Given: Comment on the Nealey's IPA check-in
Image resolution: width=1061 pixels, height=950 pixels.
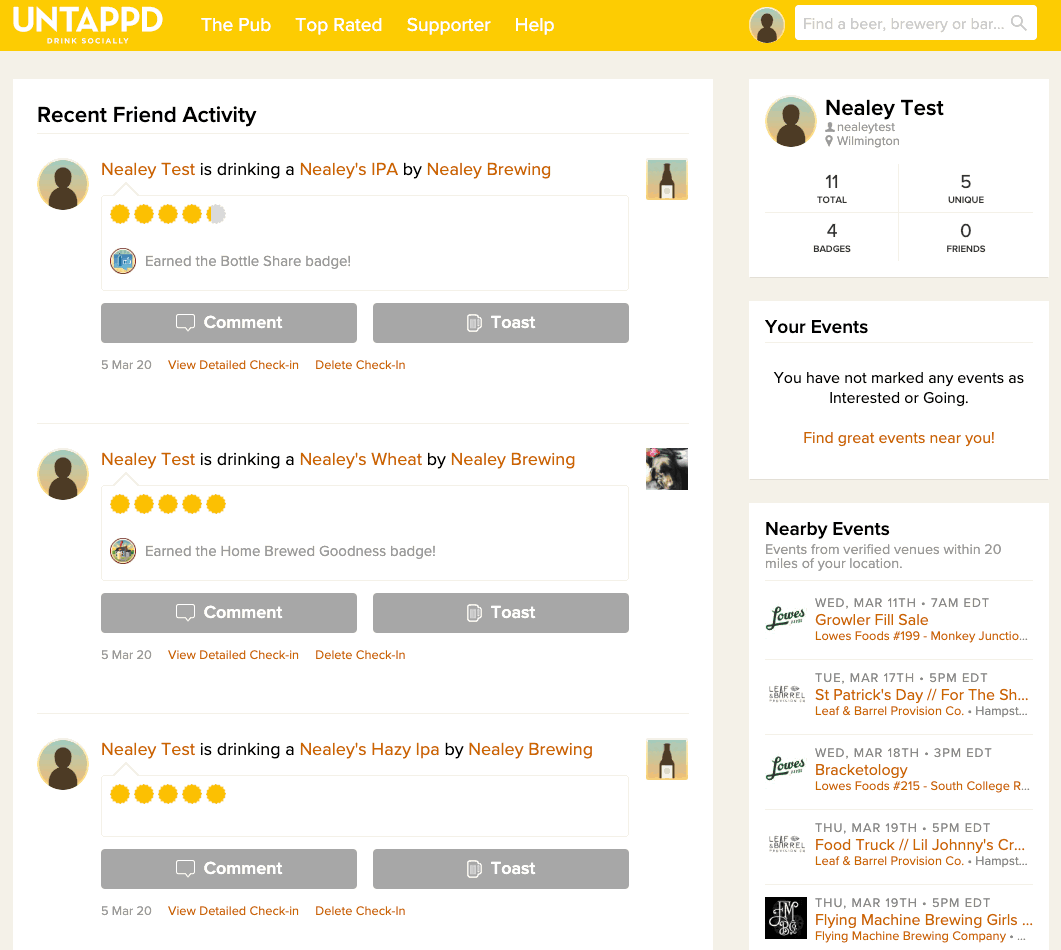Looking at the screenshot, I should point(229,323).
